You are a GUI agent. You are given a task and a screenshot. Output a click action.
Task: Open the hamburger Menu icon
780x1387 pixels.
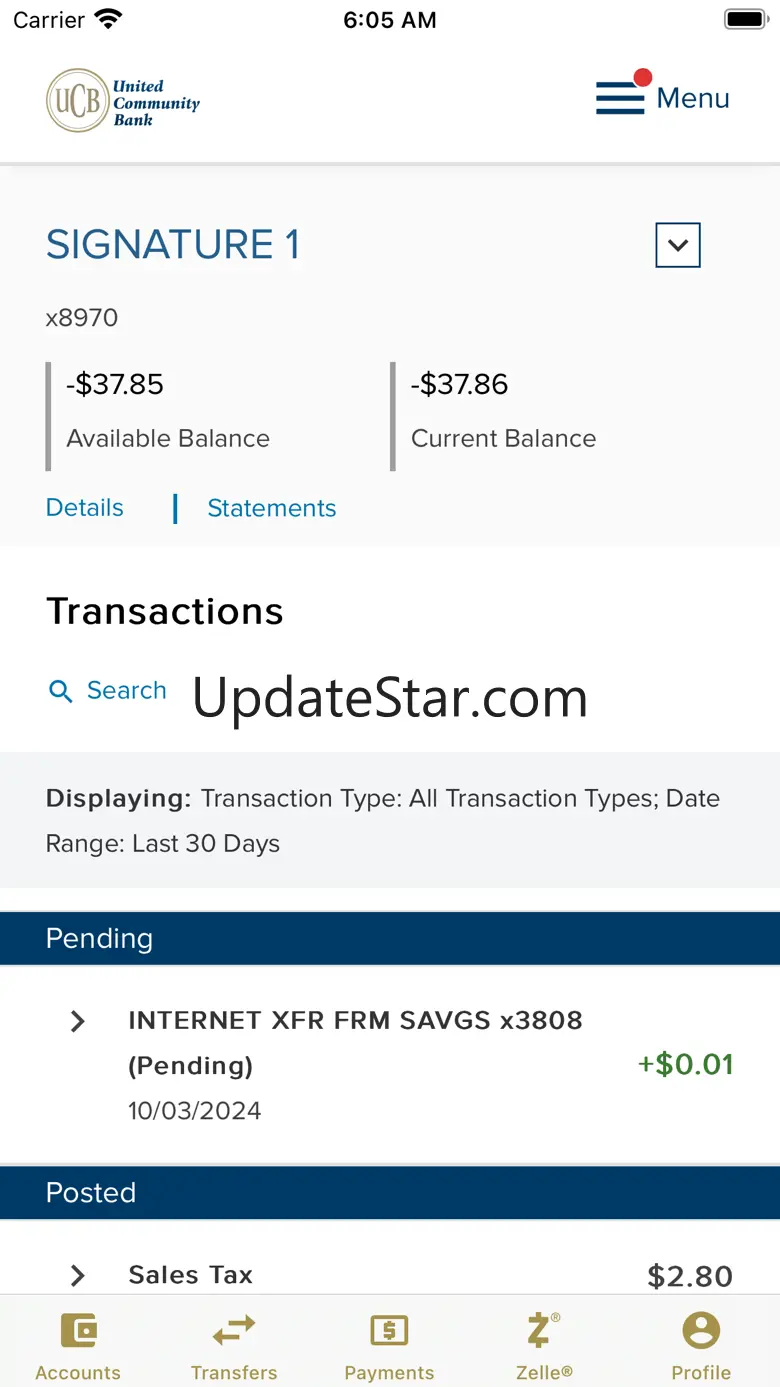point(620,98)
